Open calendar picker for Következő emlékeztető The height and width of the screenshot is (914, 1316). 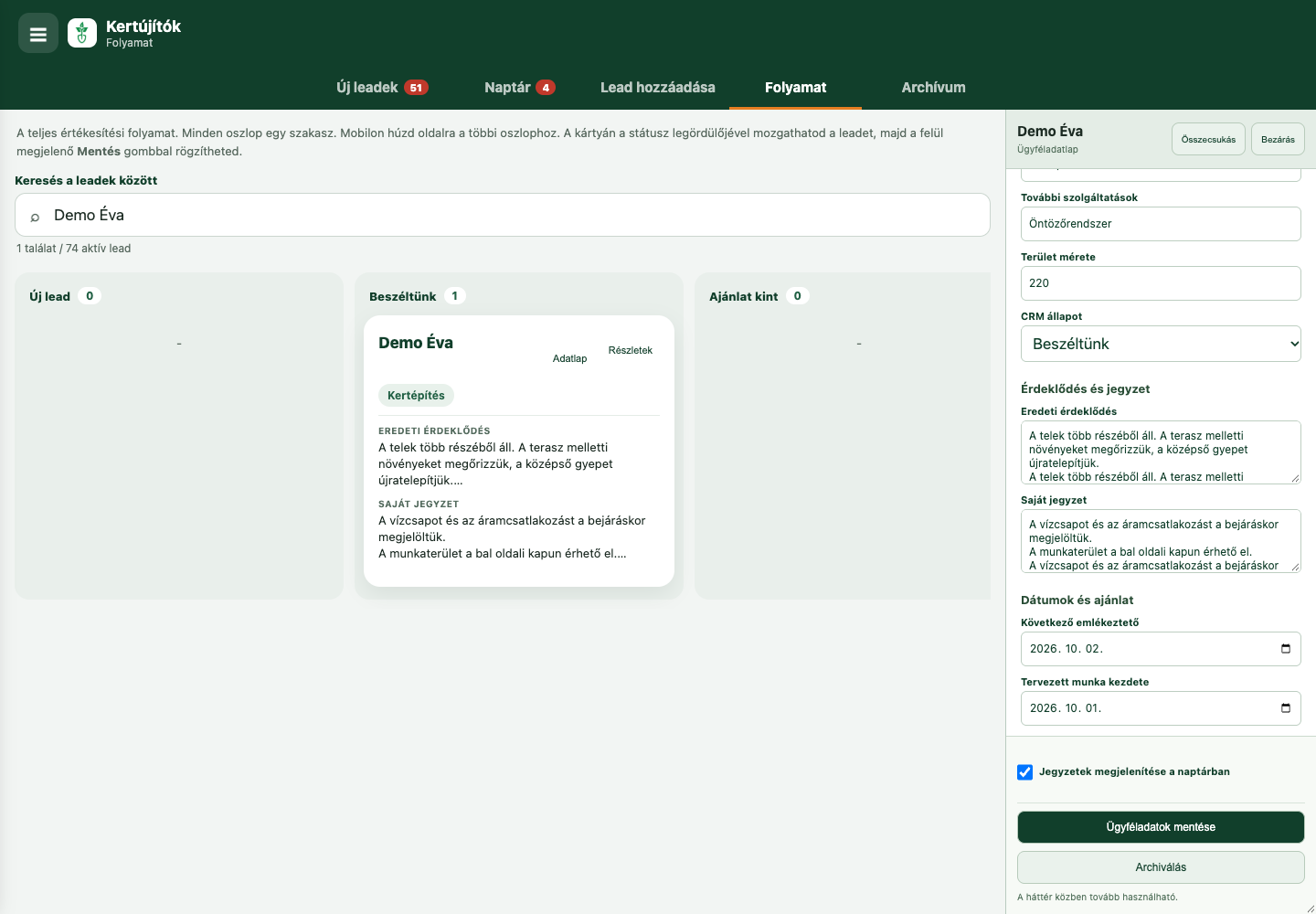coord(1286,649)
